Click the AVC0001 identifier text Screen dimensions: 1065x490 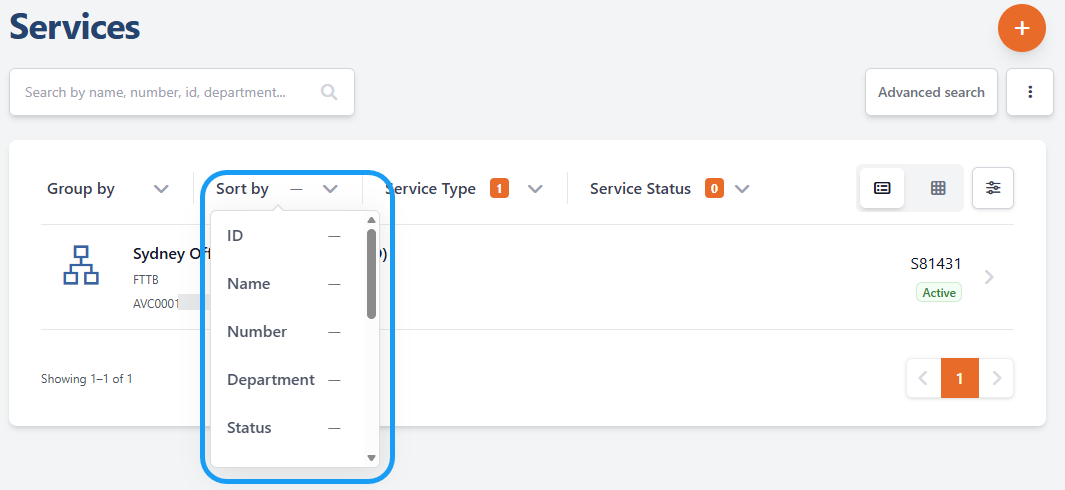pos(156,304)
